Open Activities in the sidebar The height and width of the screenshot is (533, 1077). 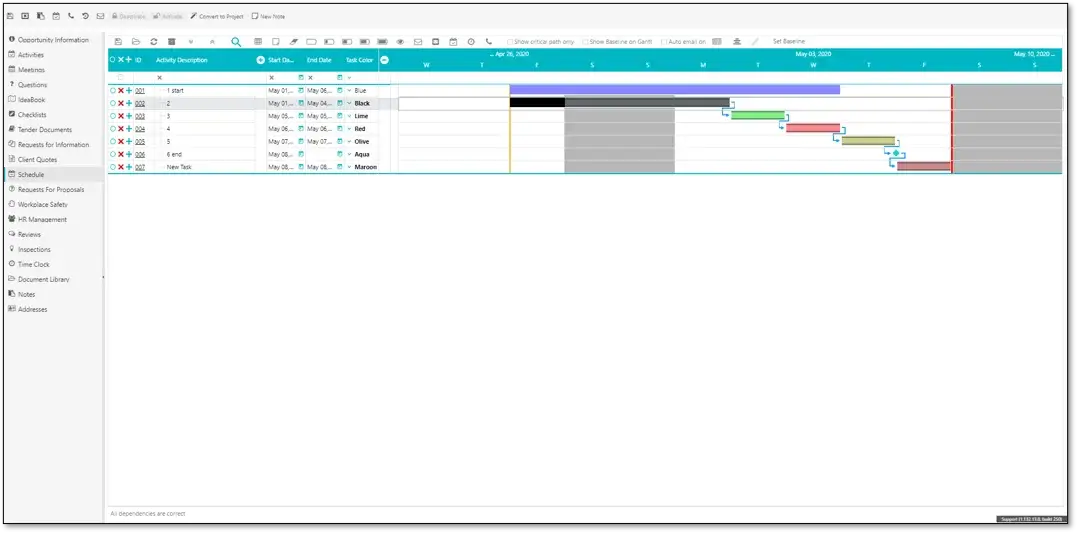tap(31, 55)
